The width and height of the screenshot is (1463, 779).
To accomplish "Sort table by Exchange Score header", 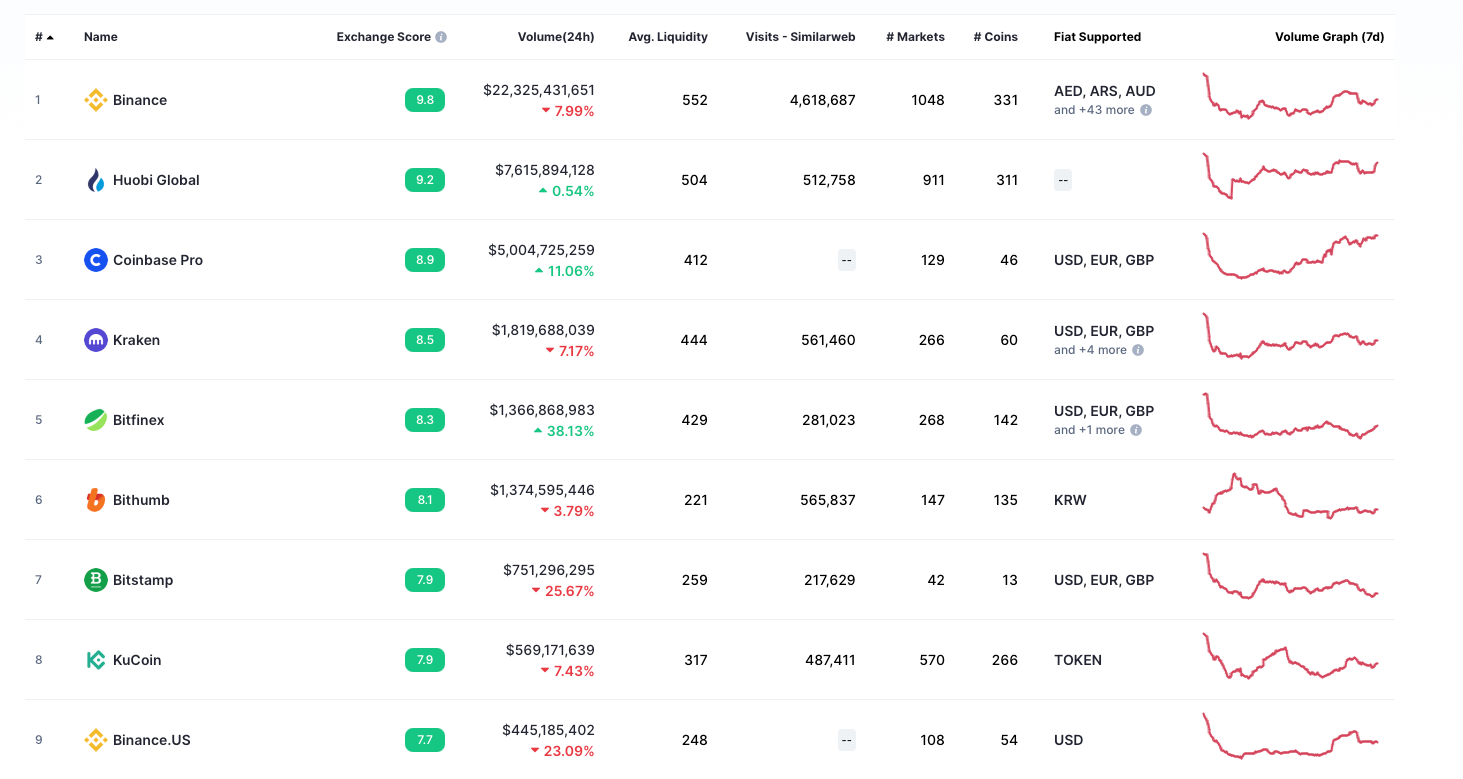I will point(384,37).
